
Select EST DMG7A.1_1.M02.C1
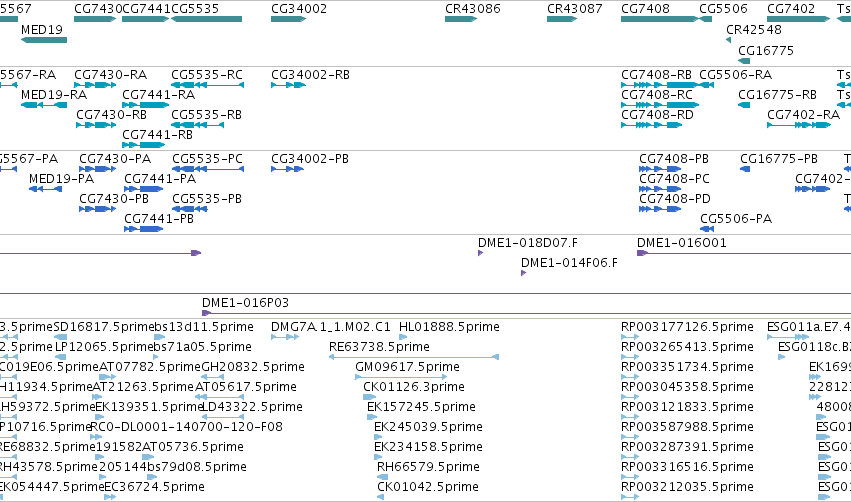point(285,337)
